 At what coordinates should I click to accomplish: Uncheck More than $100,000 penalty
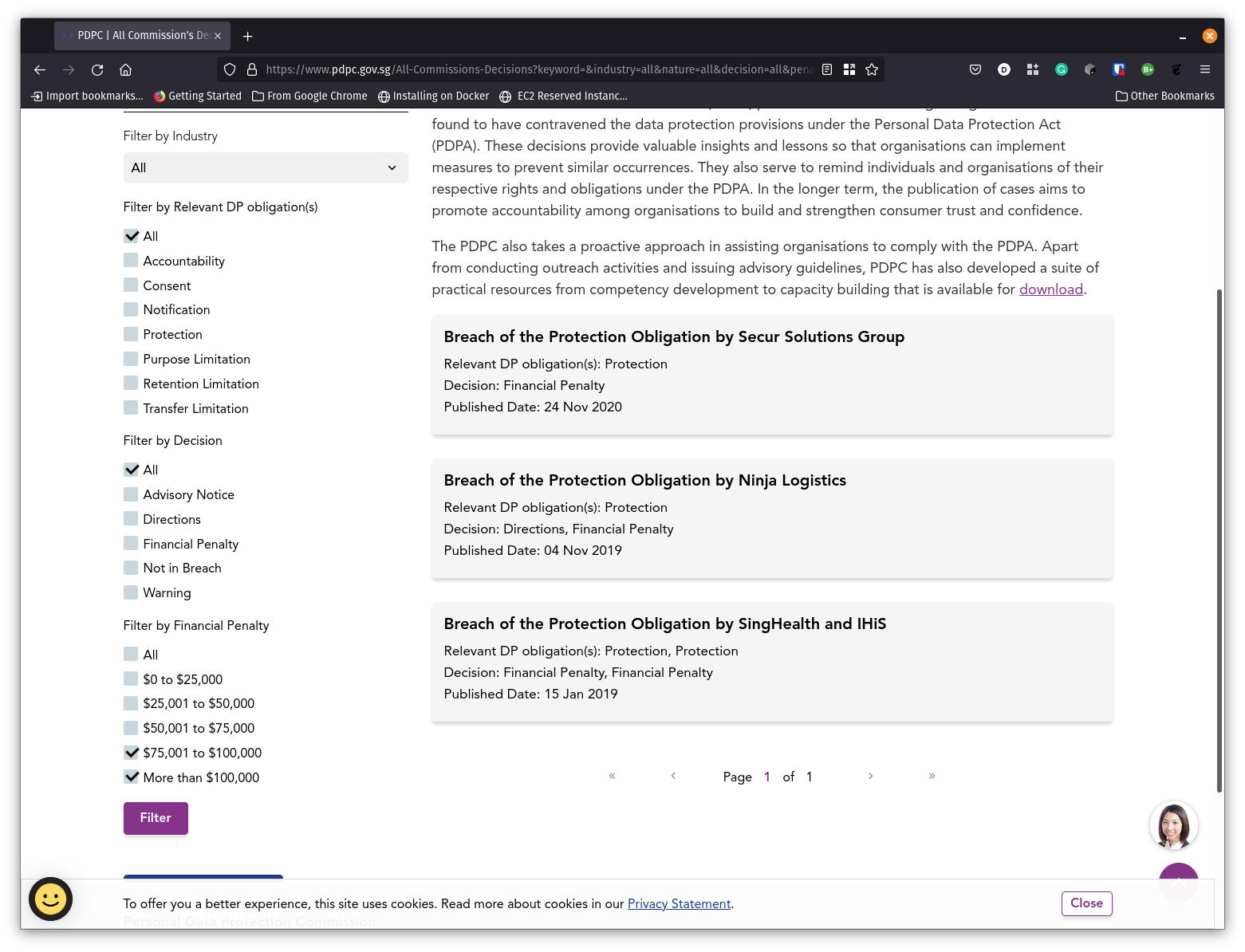[132, 777]
